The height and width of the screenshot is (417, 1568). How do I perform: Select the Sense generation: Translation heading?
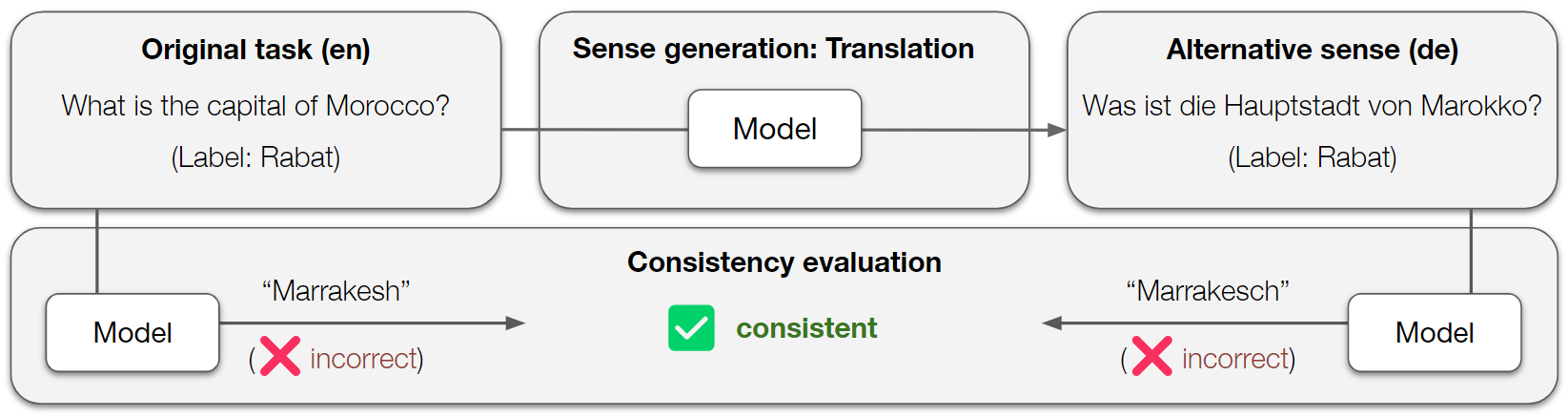tap(773, 49)
